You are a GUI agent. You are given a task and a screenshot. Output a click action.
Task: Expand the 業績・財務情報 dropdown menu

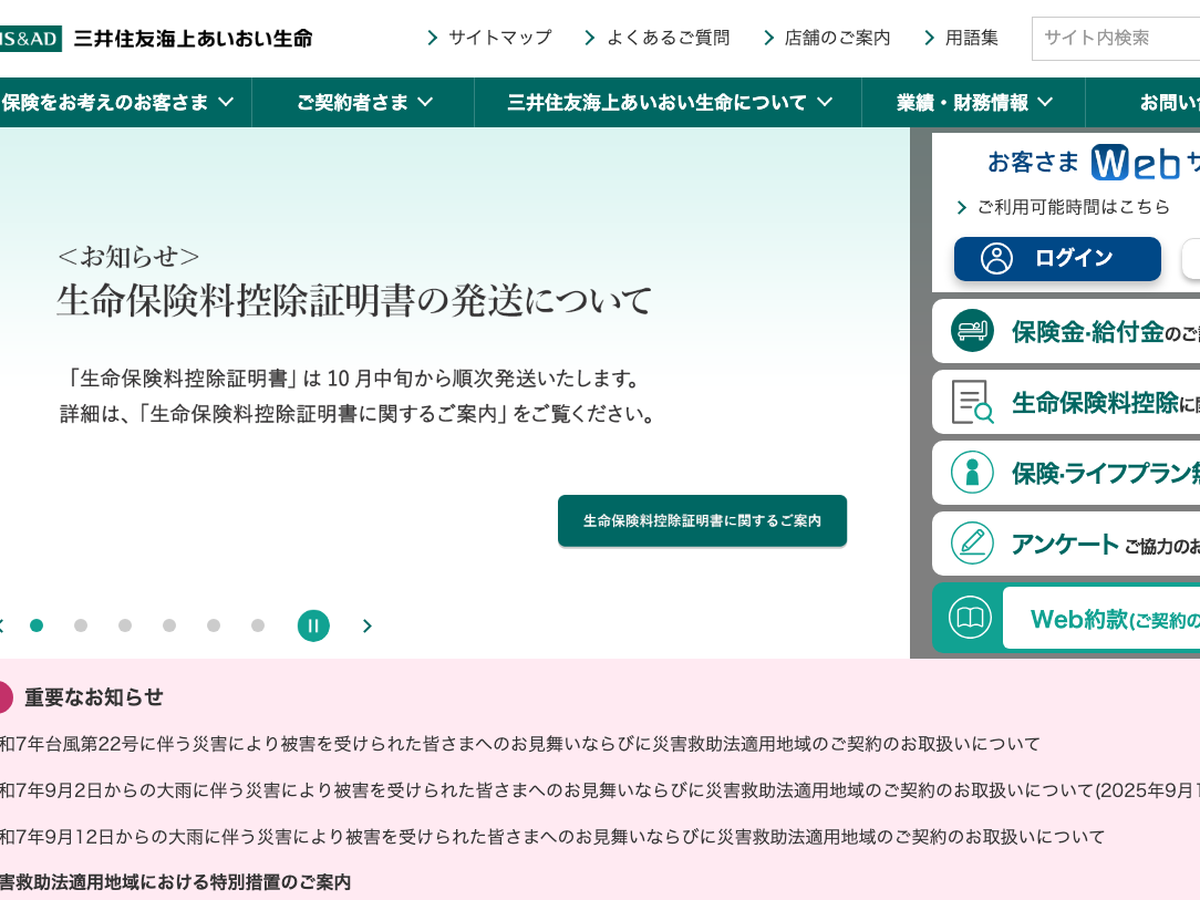point(974,102)
